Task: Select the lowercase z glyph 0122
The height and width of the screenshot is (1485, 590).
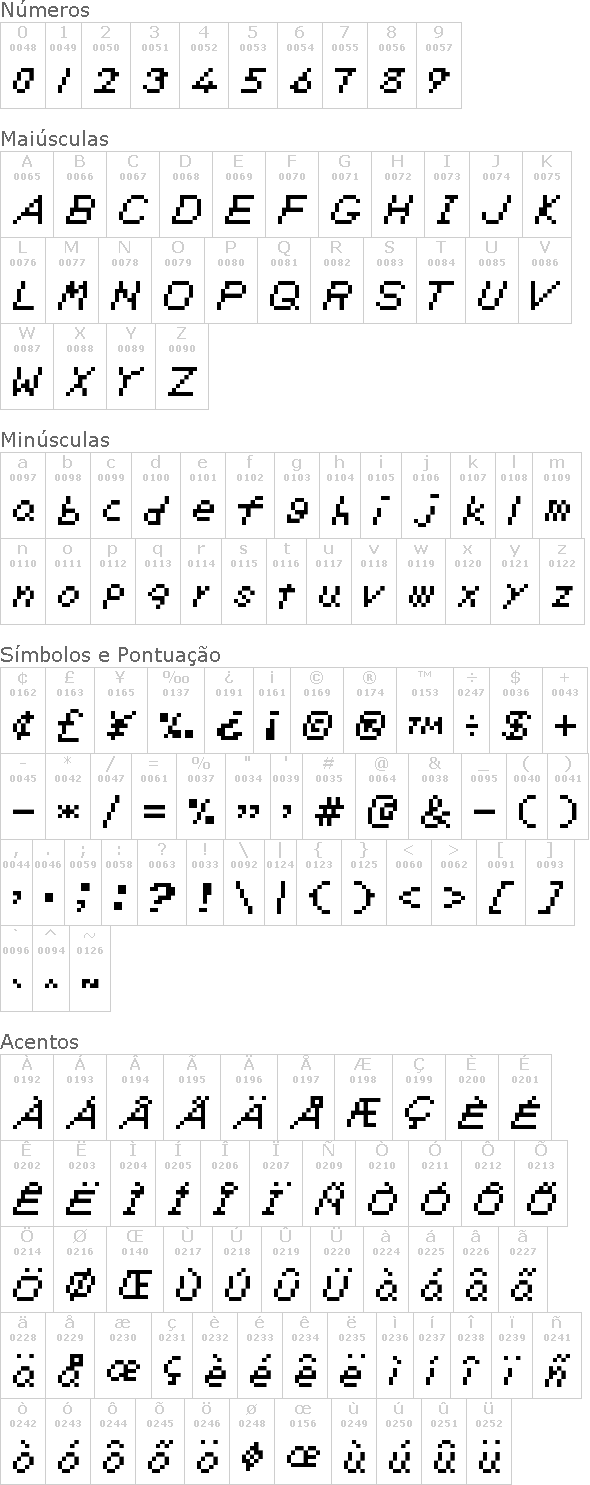Action: coord(562,581)
